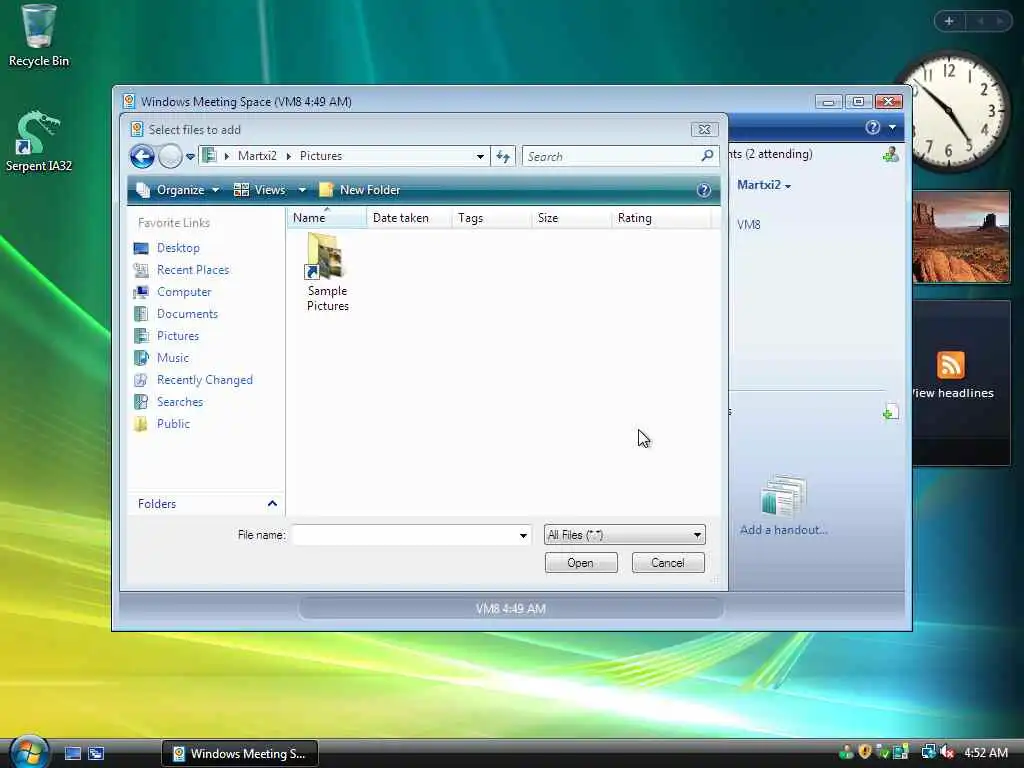Open the recent pages dropdown arrow
Image resolution: width=1024 pixels, height=768 pixels.
(x=190, y=157)
